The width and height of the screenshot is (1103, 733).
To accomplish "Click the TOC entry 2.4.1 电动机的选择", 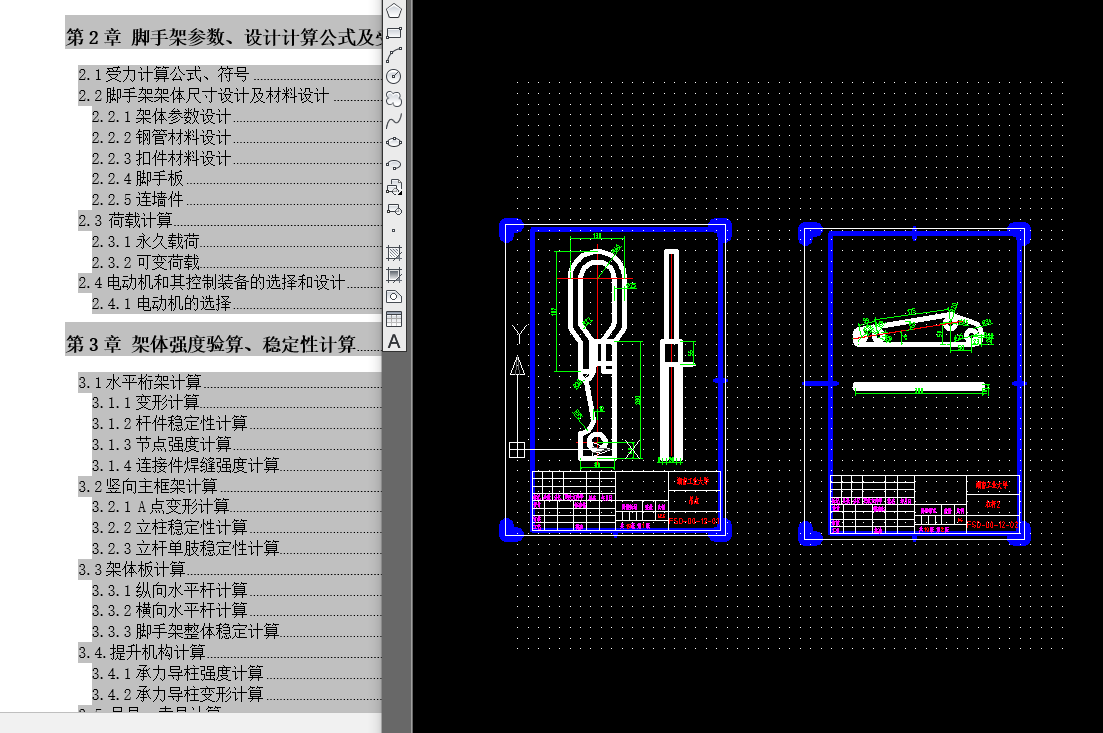I will (160, 302).
